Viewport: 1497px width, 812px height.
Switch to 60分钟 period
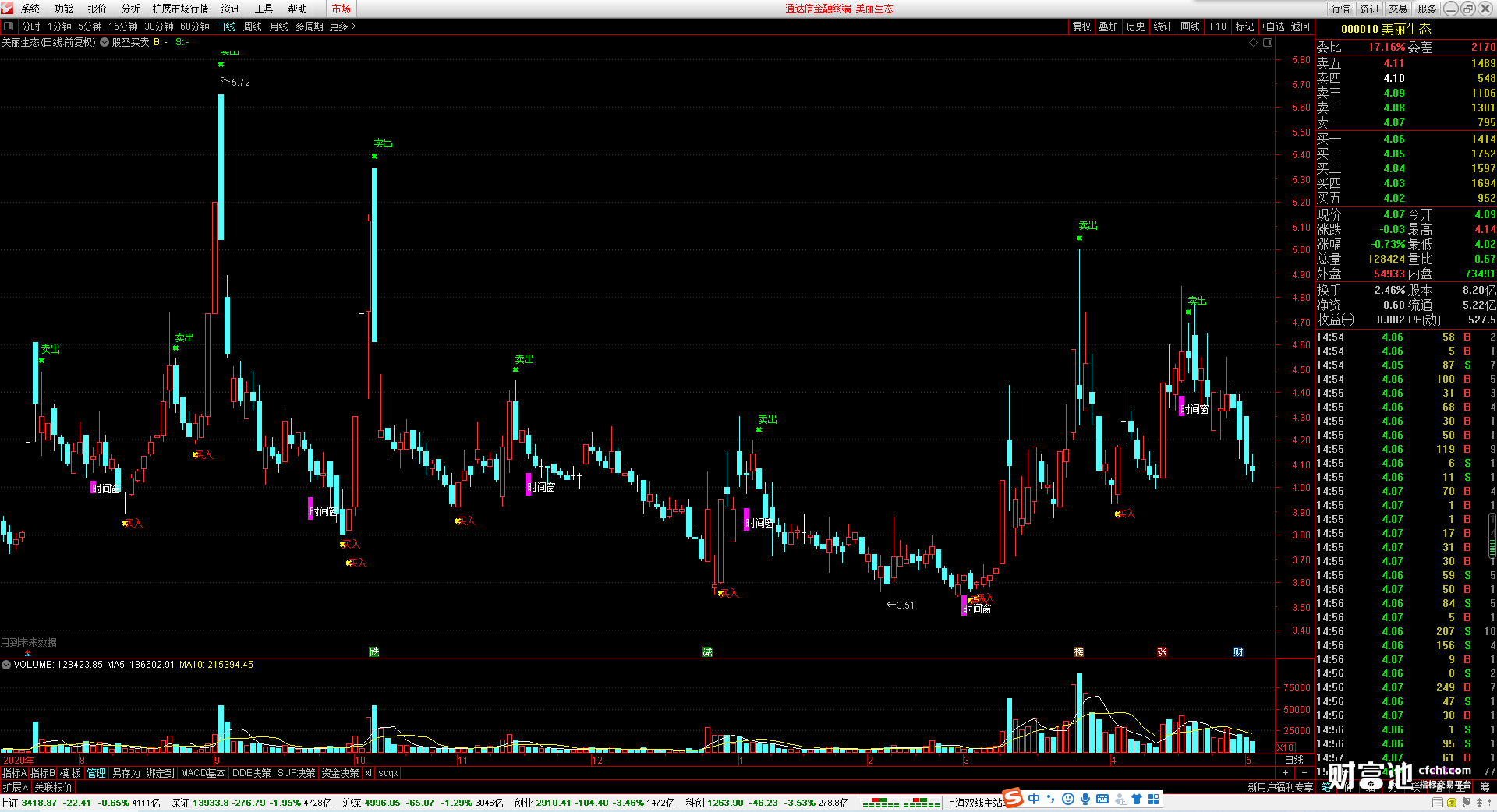195,26
